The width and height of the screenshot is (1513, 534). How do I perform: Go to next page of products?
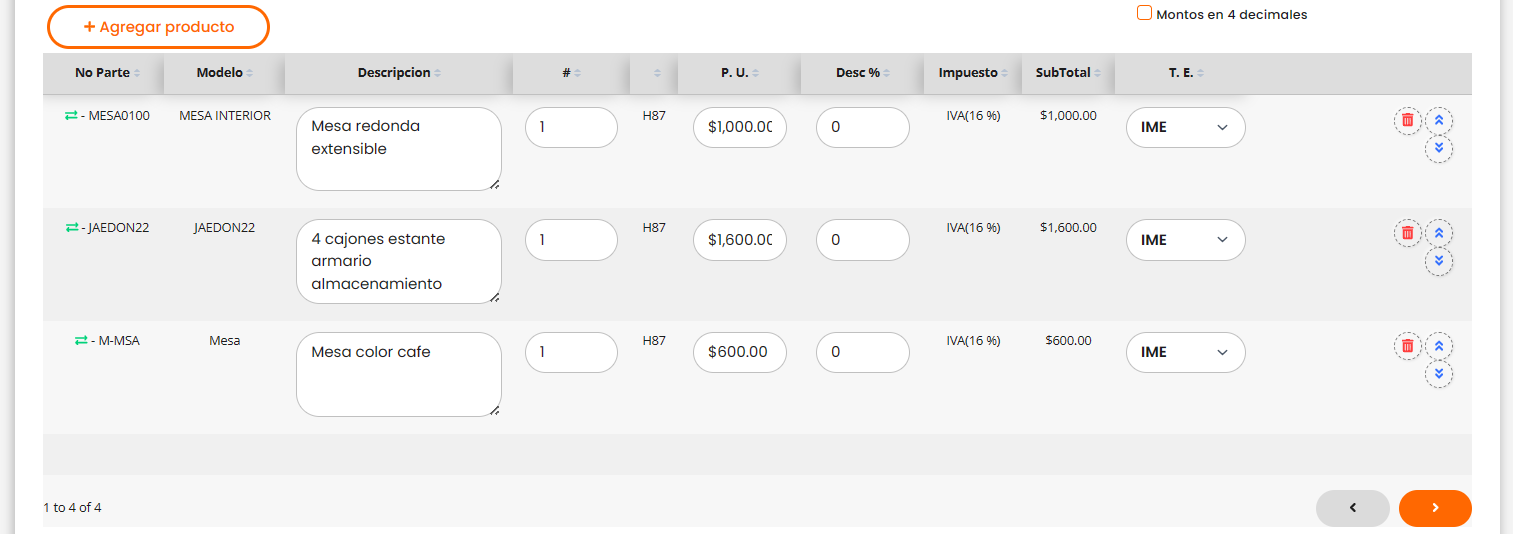click(1435, 508)
